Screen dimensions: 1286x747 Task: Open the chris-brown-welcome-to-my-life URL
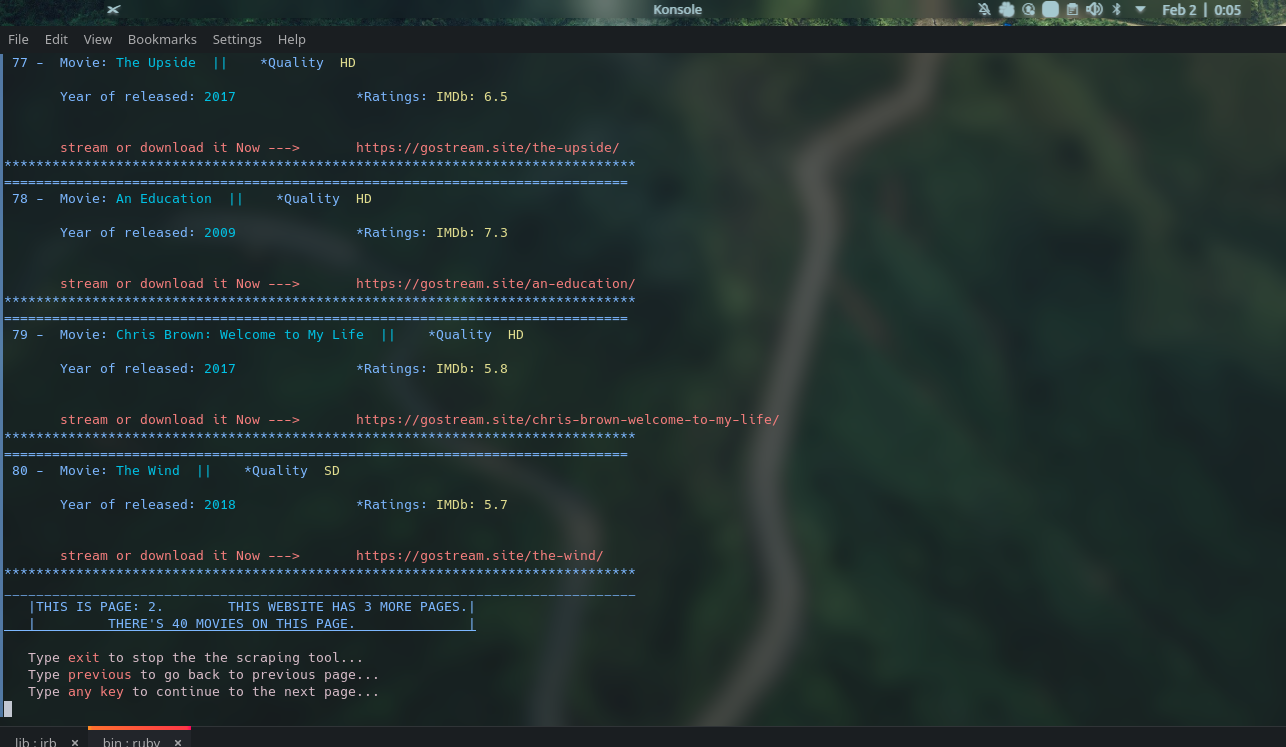click(568, 420)
